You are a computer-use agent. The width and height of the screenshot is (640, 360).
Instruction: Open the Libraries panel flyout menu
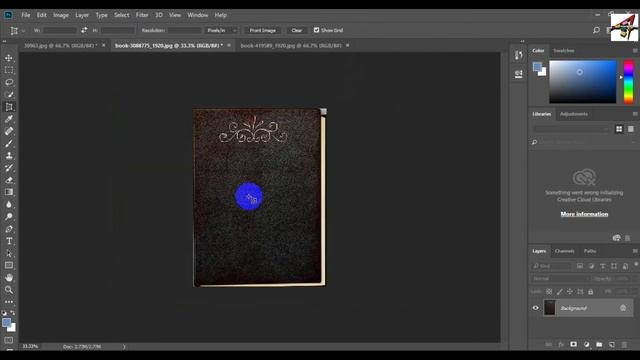[635, 114]
